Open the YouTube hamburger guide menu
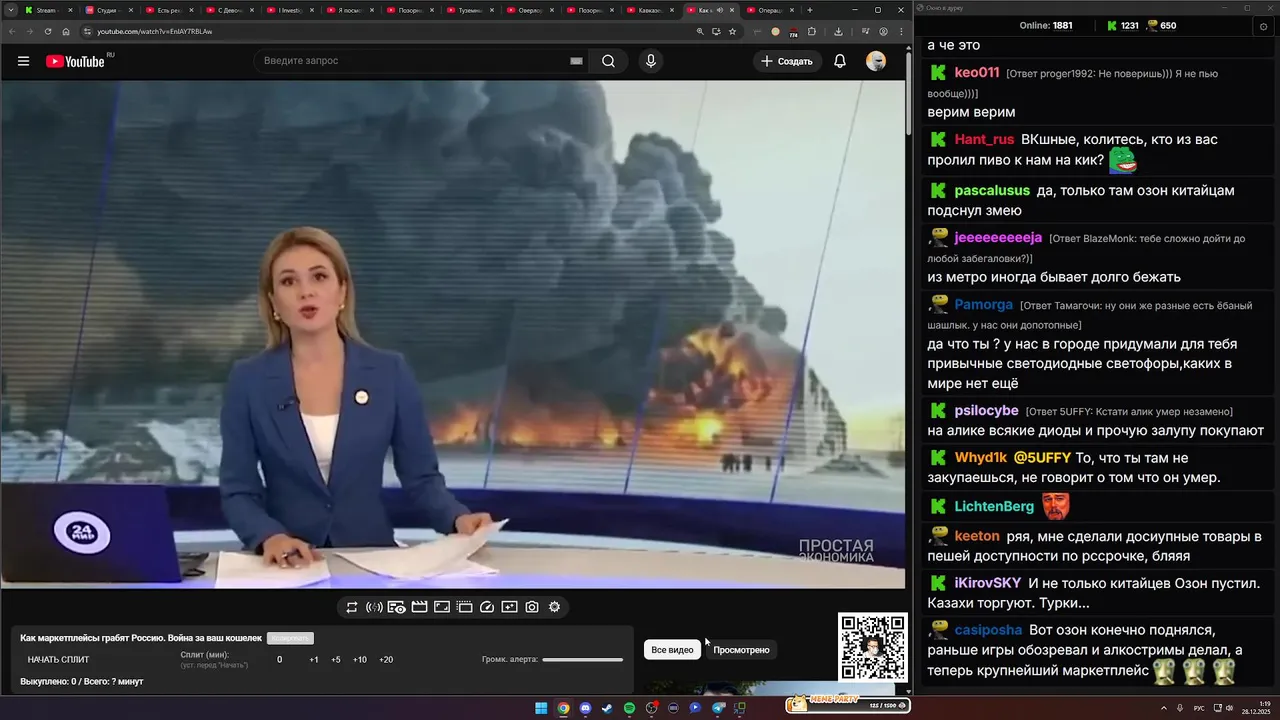This screenshot has width=1280, height=720. tap(23, 61)
